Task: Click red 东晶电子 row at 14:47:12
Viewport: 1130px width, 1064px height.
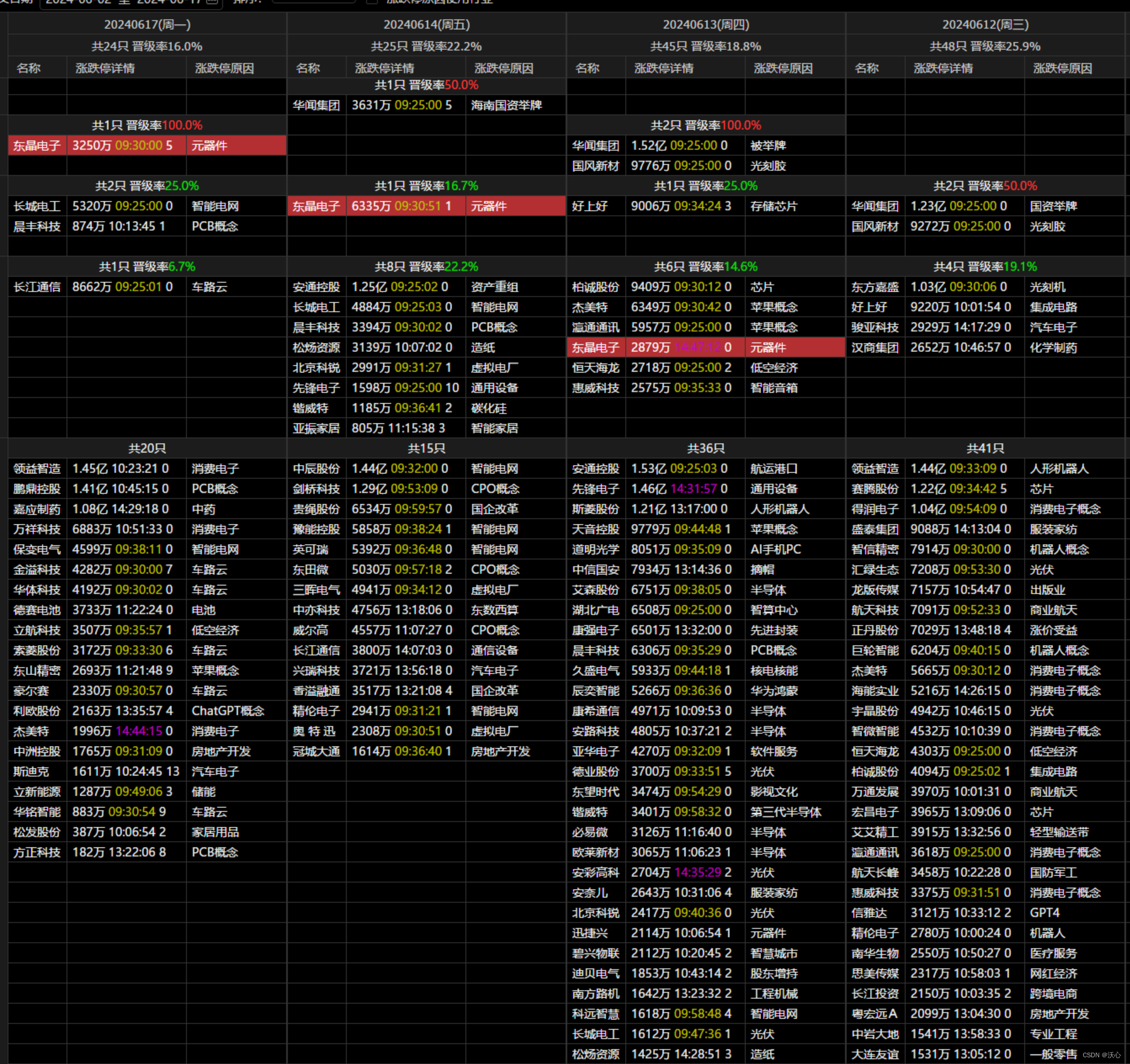Action: (x=596, y=348)
